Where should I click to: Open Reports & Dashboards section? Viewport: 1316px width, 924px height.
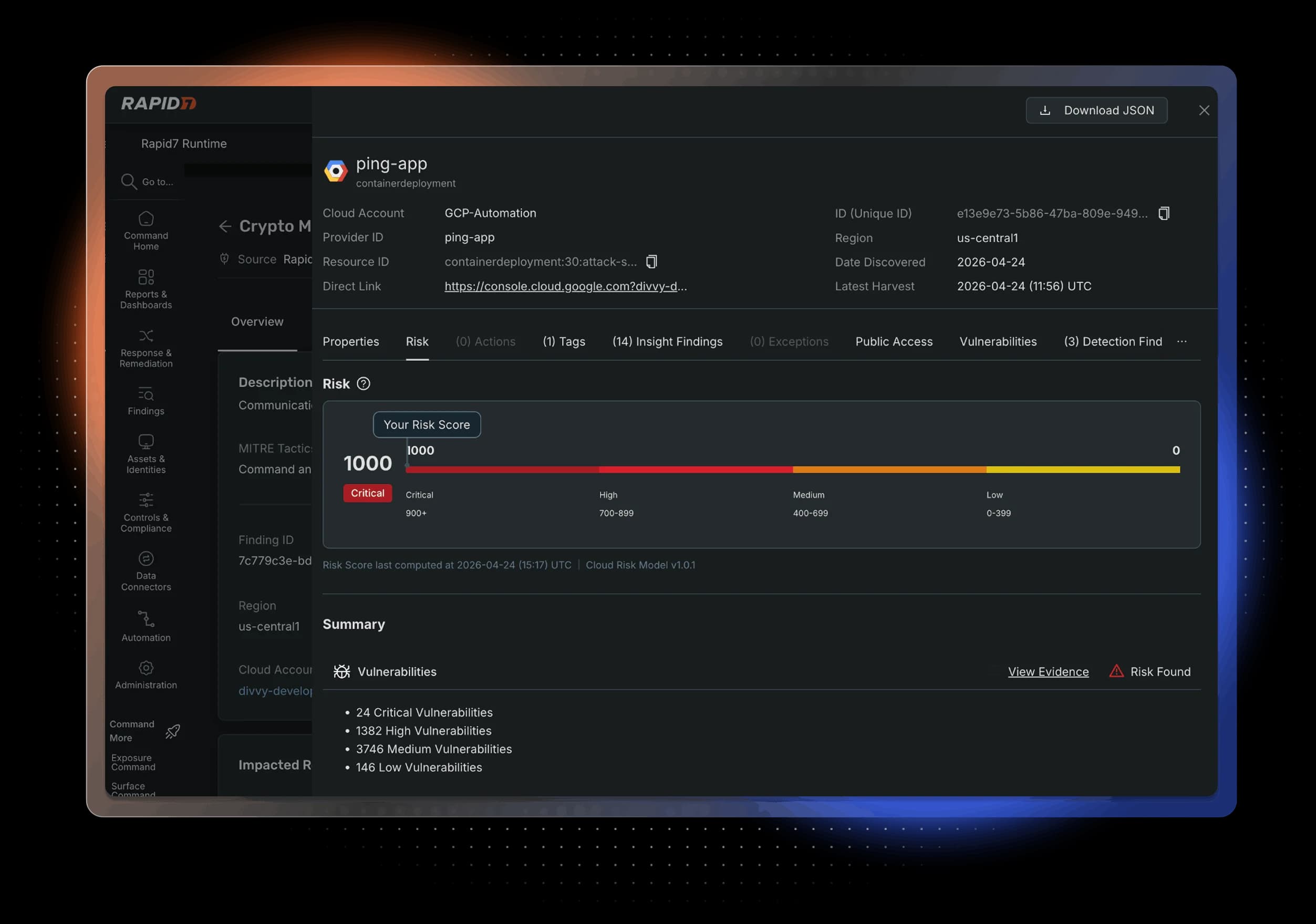(146, 289)
